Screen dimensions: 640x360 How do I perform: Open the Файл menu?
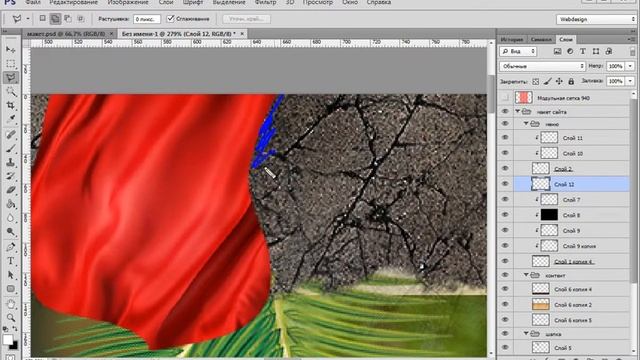pyautogui.click(x=33, y=2)
